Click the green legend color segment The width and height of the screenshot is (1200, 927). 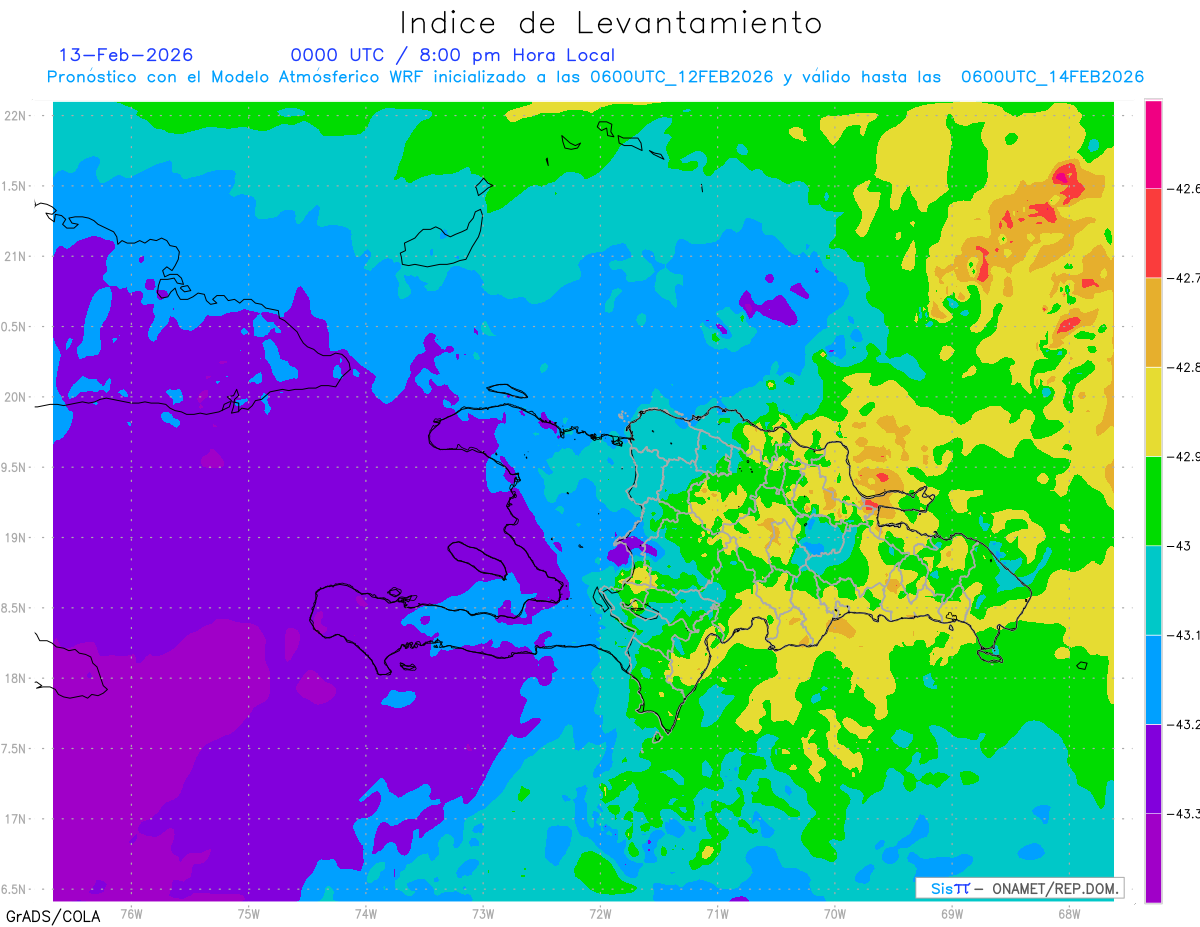pos(1153,500)
